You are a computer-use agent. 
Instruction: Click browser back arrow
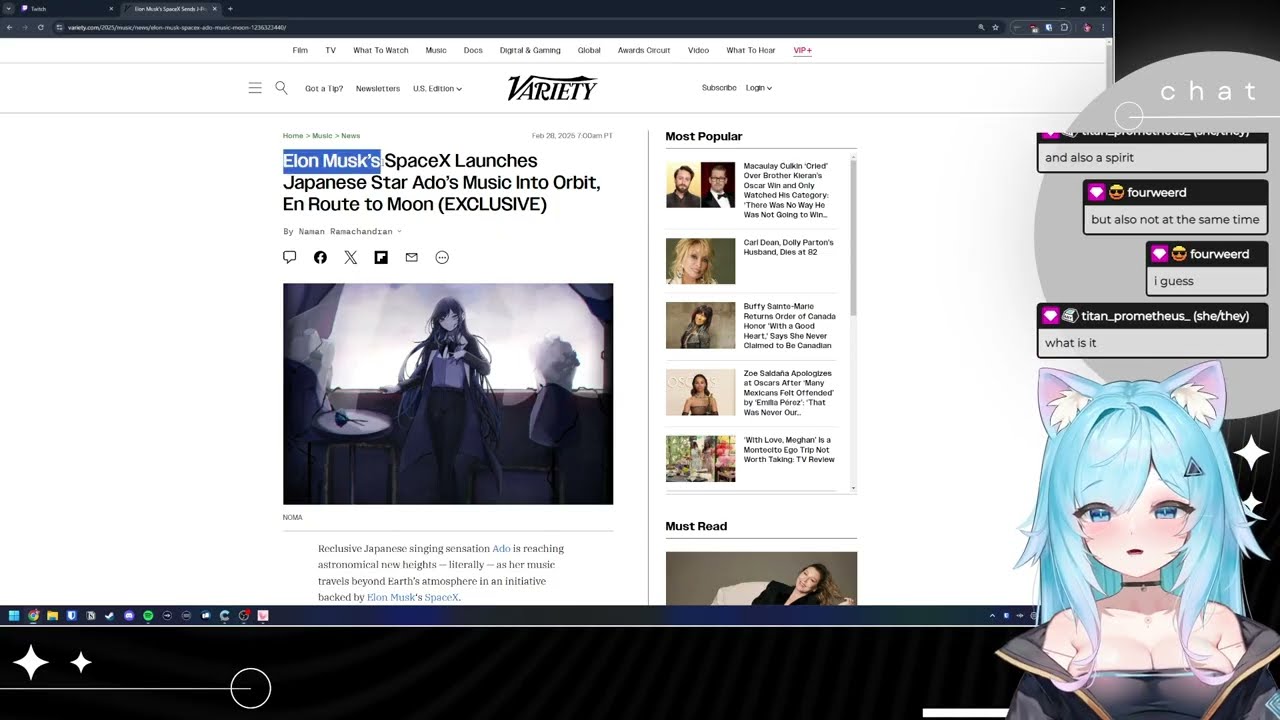point(9,27)
